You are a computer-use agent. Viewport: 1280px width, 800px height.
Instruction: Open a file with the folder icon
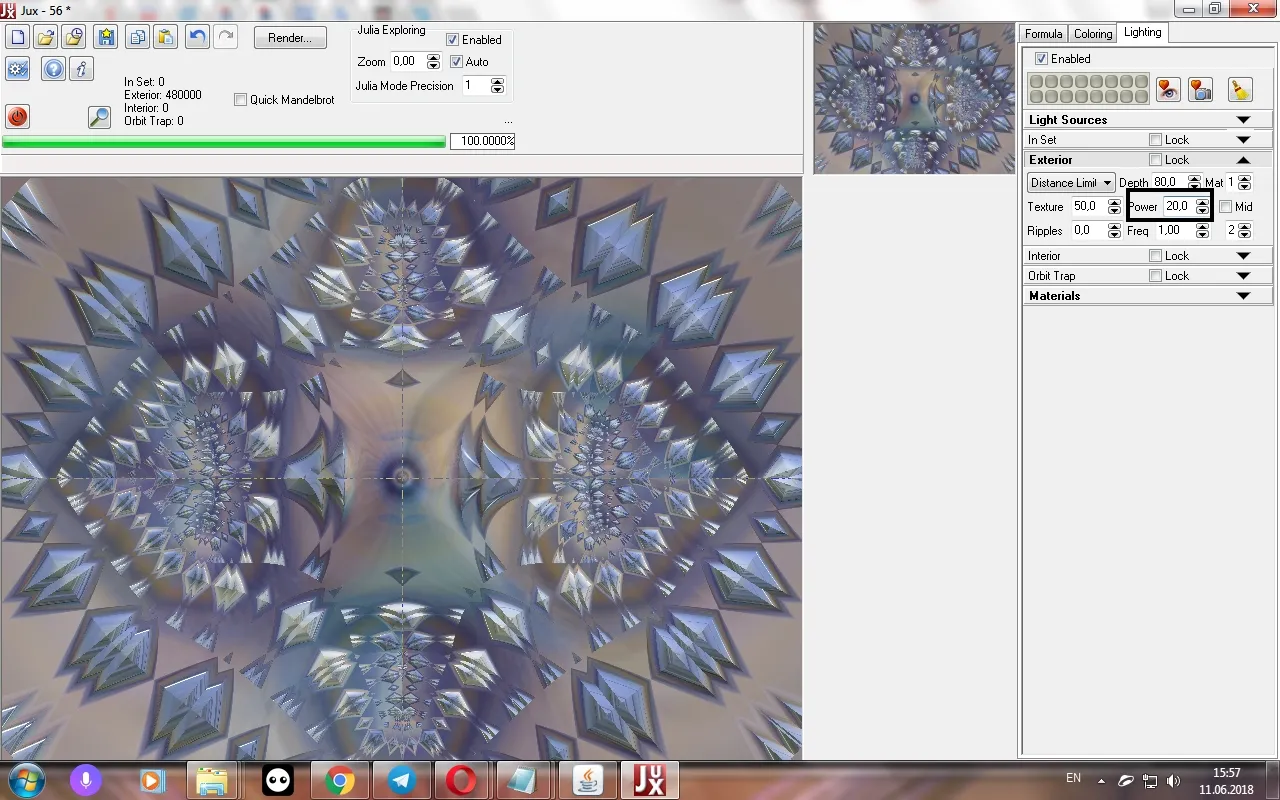(x=45, y=38)
